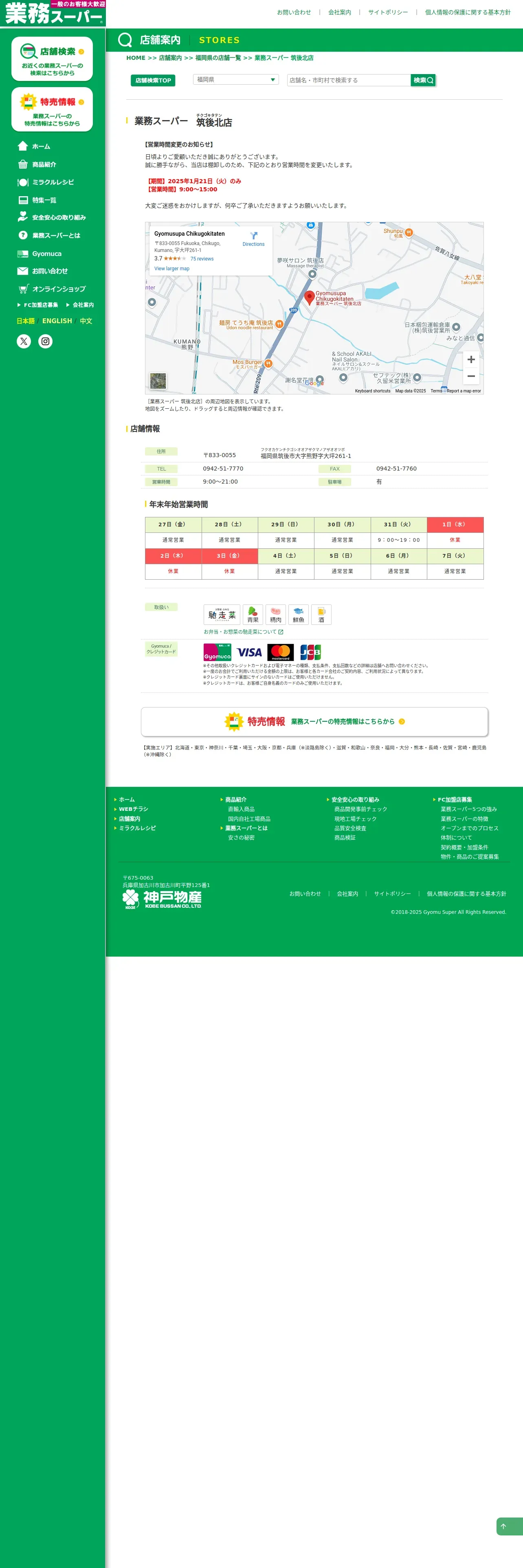
Task: Click the お問い合わせ envelope icon
Action: [x=23, y=271]
